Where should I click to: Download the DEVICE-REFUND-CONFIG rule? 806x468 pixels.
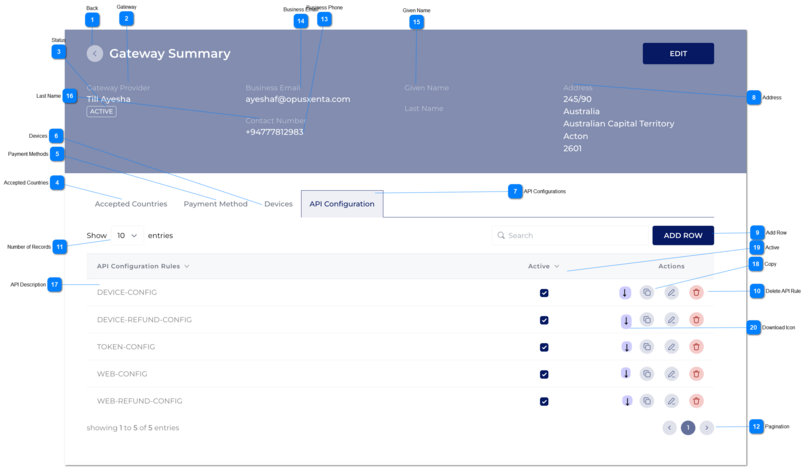pyautogui.click(x=626, y=321)
